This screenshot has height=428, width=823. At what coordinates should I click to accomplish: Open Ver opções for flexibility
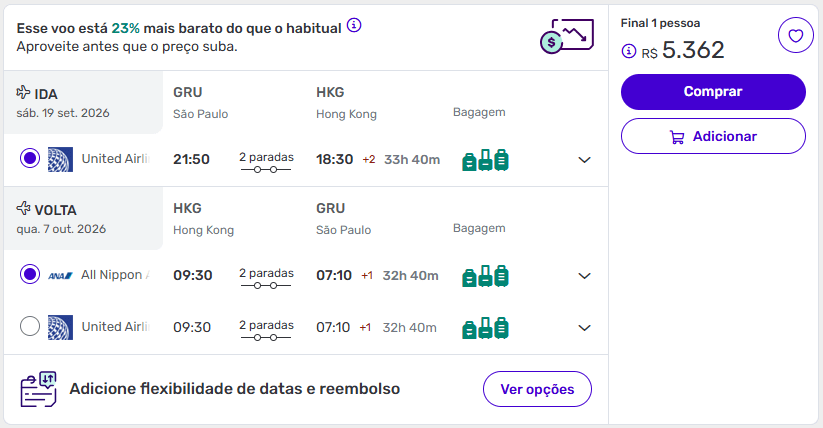pos(537,389)
